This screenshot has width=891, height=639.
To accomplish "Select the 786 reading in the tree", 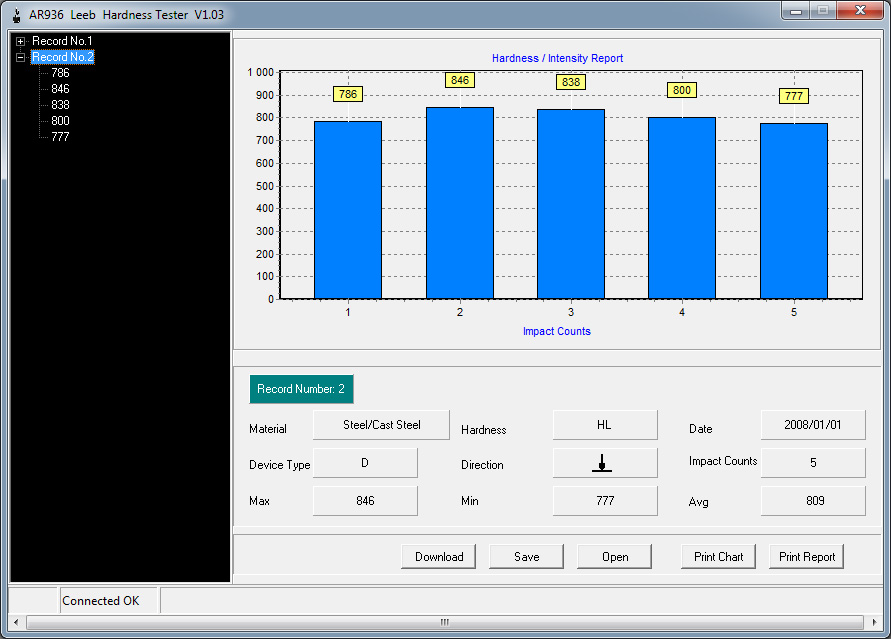I will 60,73.
